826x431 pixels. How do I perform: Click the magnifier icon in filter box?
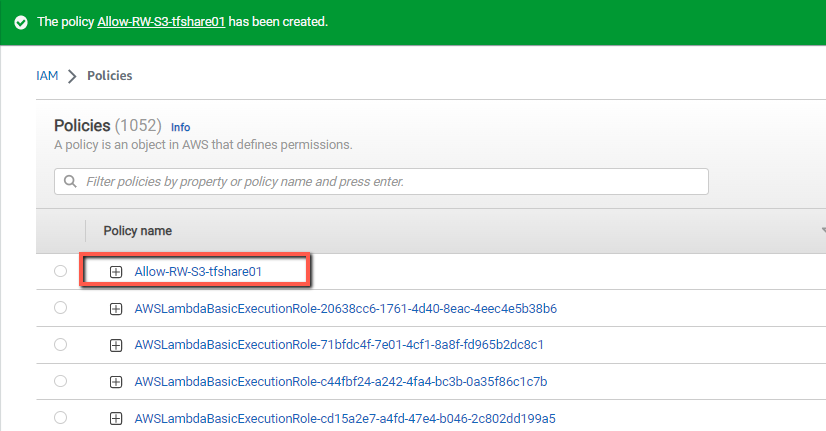[70, 181]
